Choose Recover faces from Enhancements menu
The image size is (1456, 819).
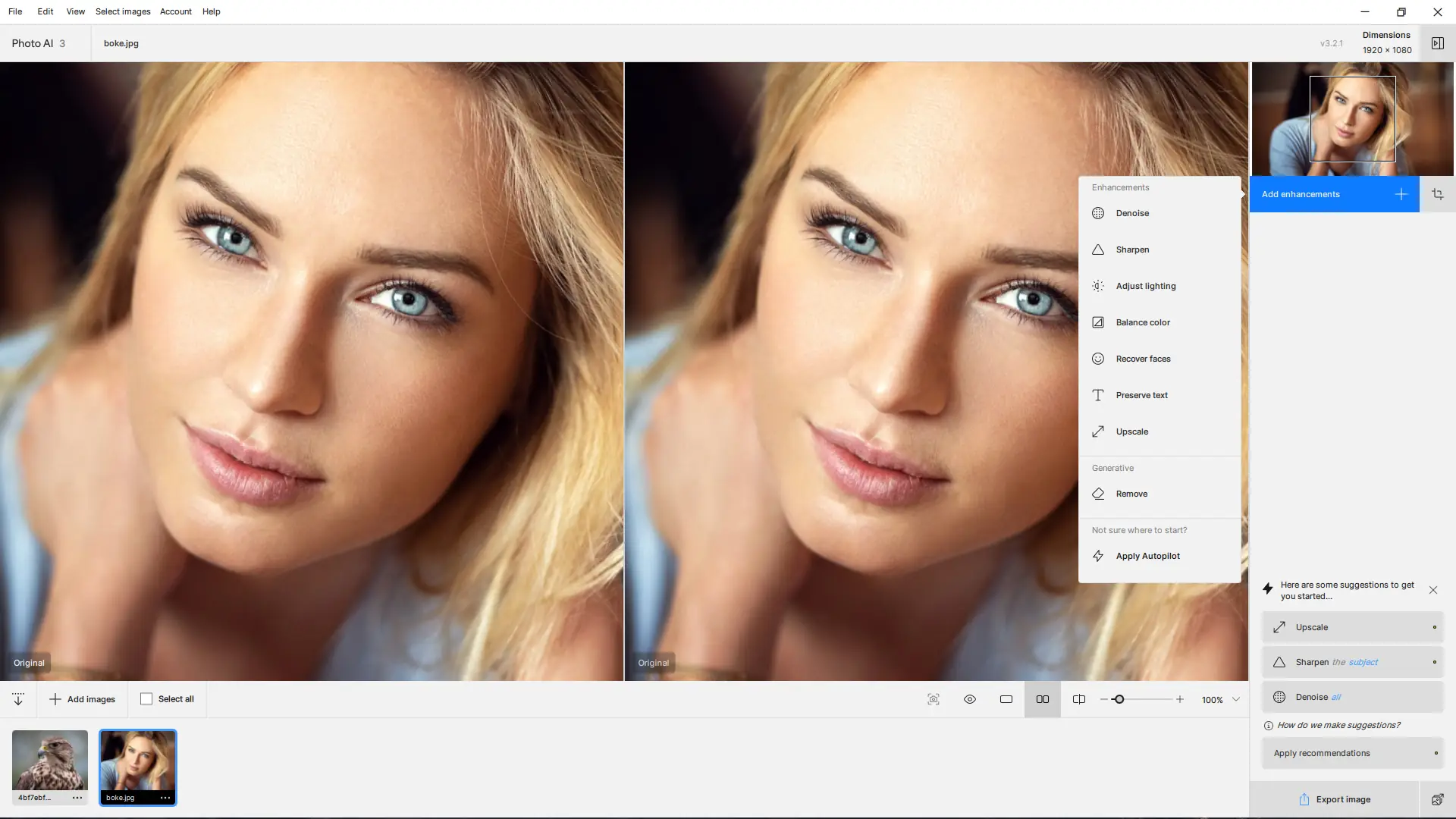pos(1143,359)
